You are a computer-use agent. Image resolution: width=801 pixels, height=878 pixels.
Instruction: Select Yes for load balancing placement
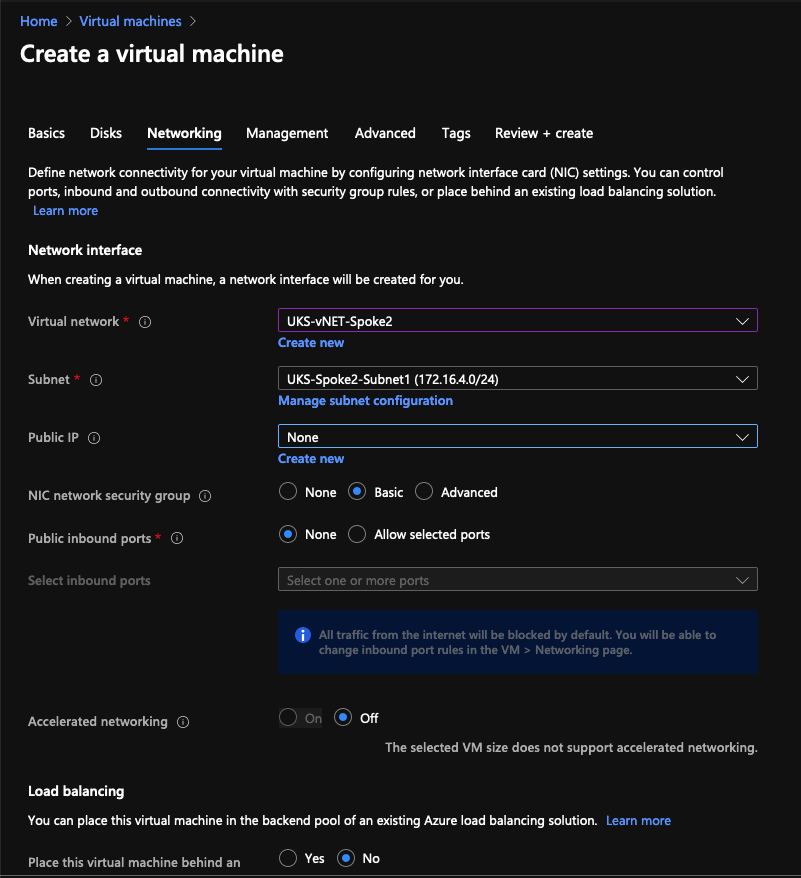tap(288, 858)
